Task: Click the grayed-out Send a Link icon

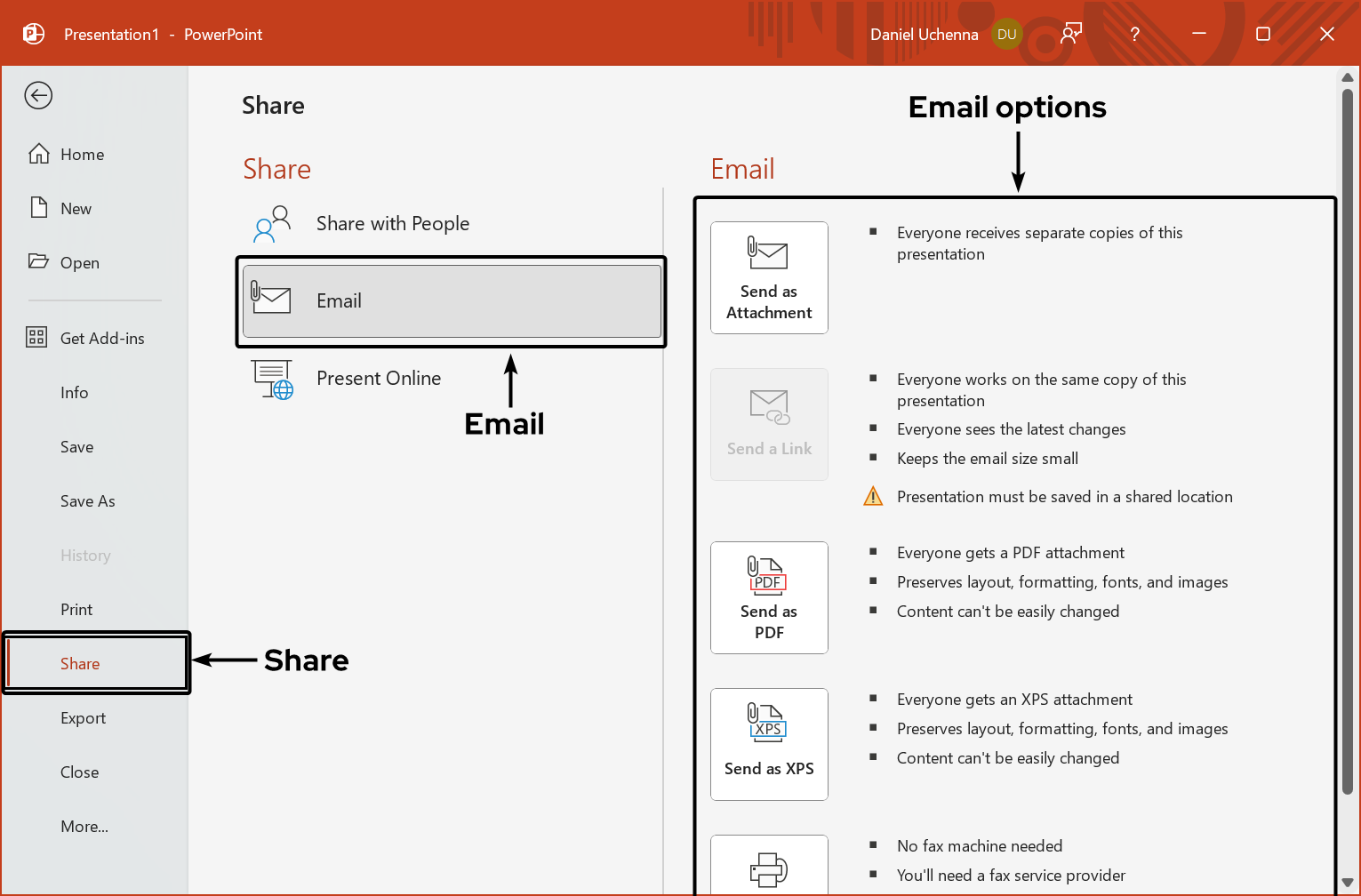Action: point(769,407)
